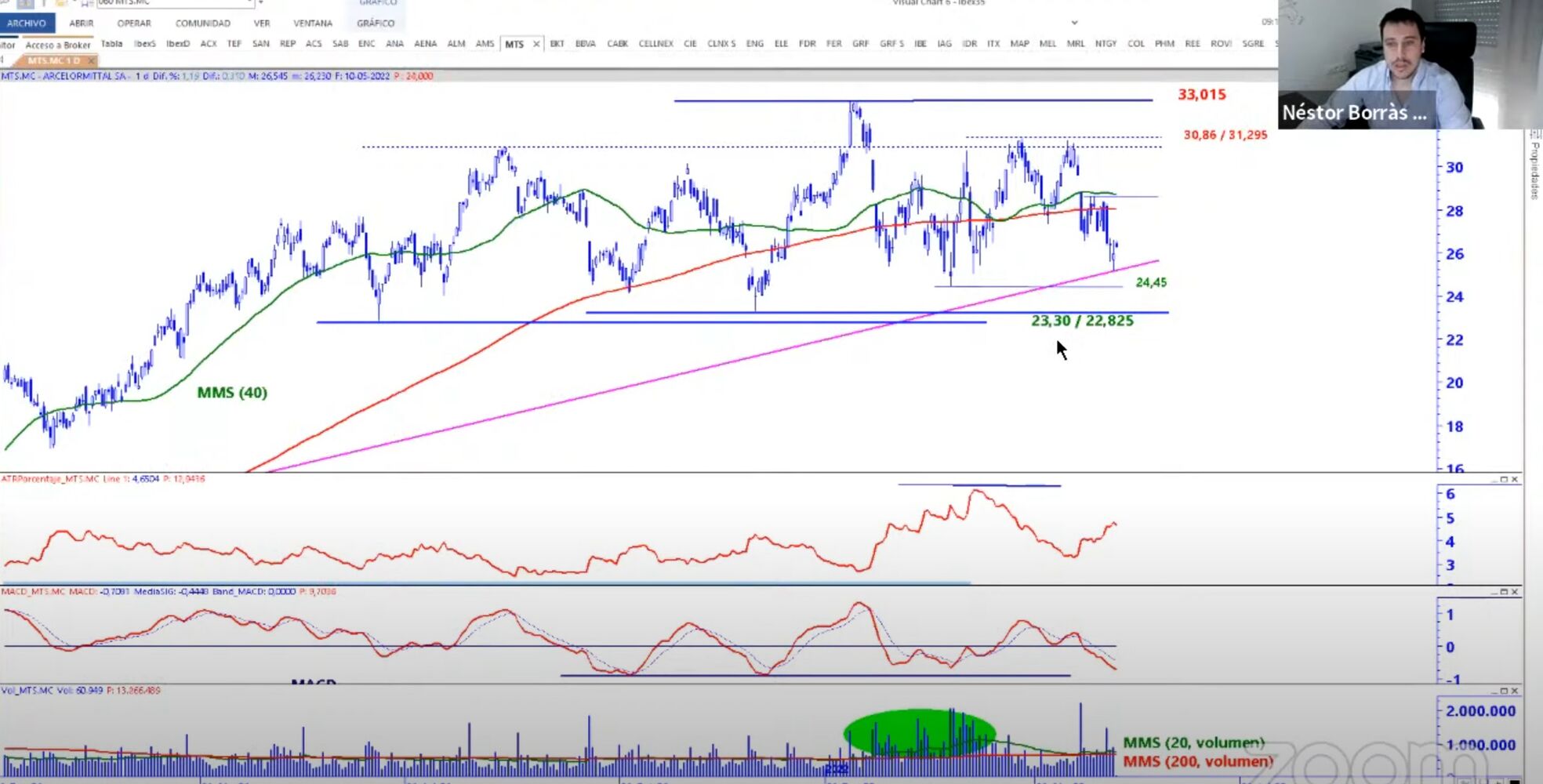Maximize the MACD indicator pane
The width and height of the screenshot is (1543, 784).
coord(1504,592)
